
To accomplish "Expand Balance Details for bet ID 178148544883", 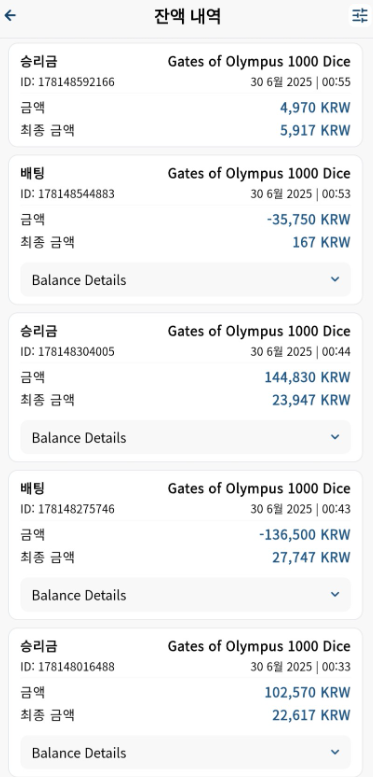I will click(x=185, y=279).
